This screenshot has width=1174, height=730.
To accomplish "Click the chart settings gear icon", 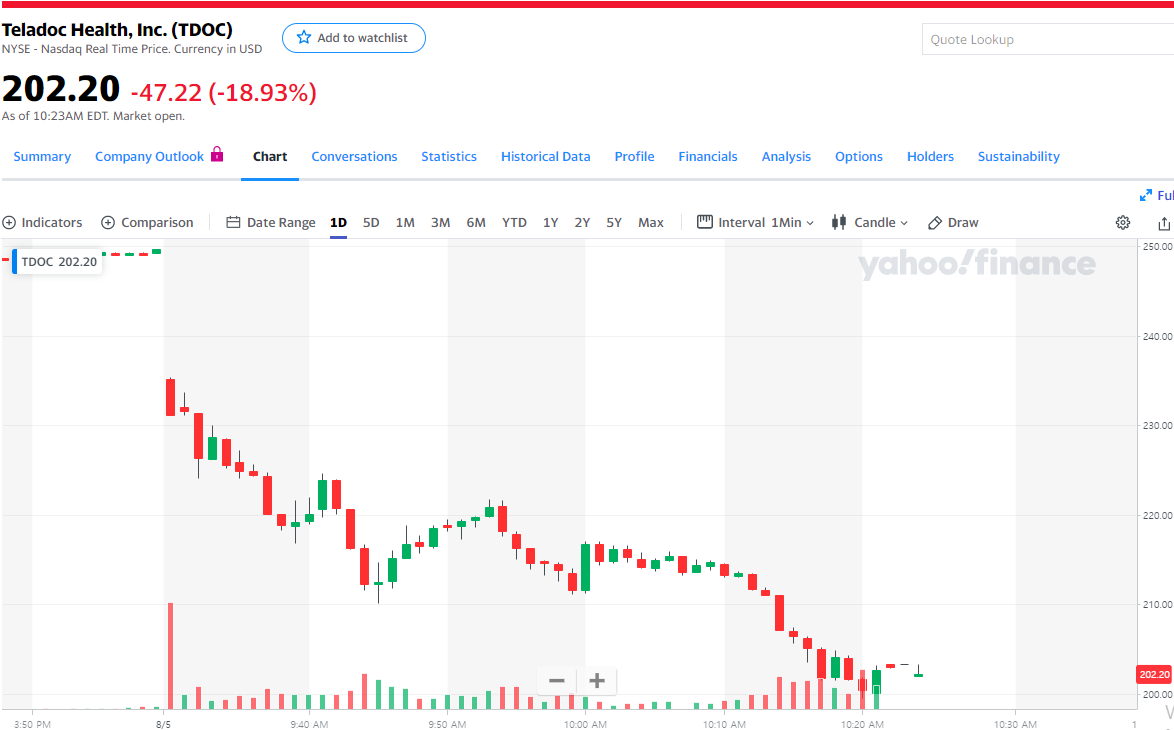I will point(1123,223).
